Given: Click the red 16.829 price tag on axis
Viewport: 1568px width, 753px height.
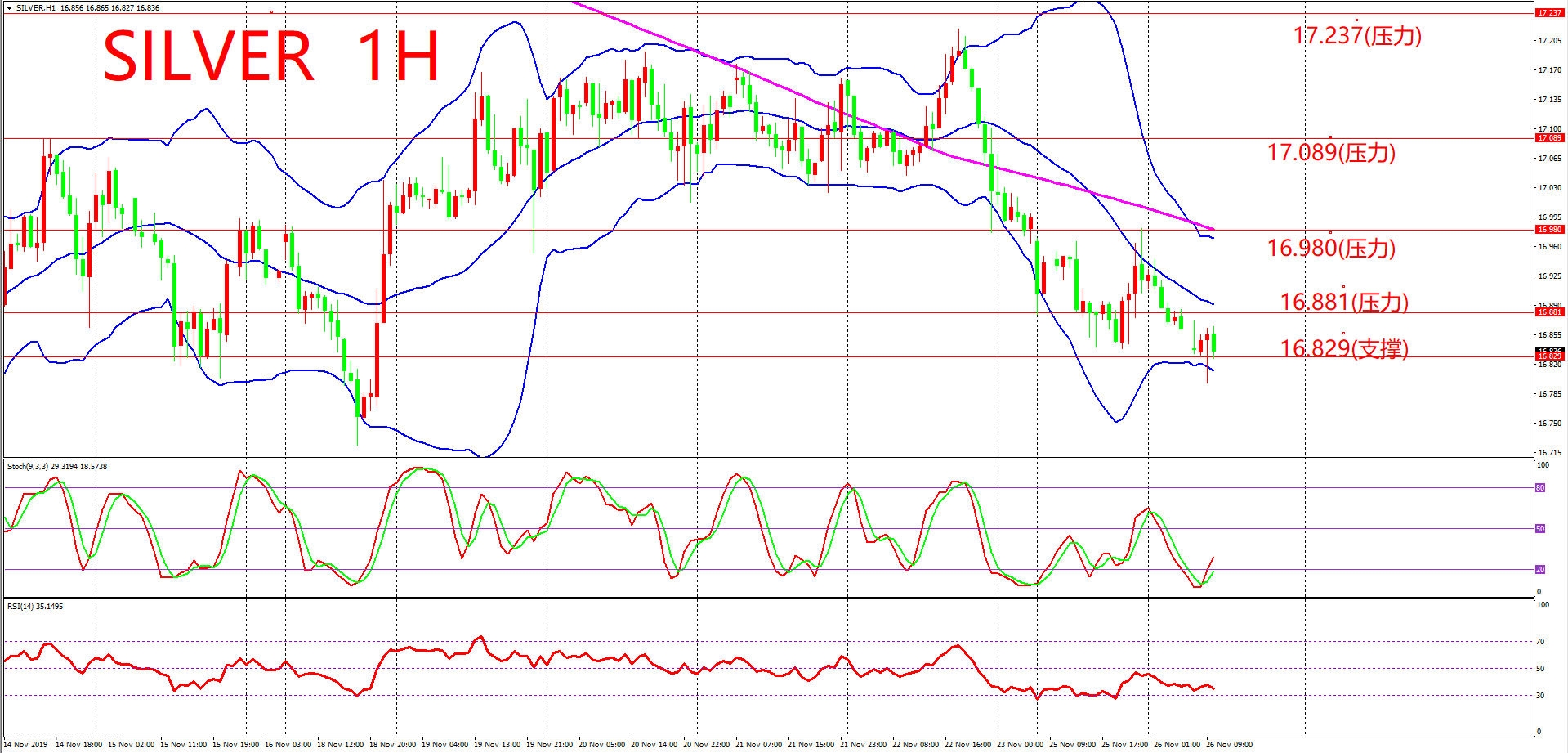Looking at the screenshot, I should coord(1549,356).
